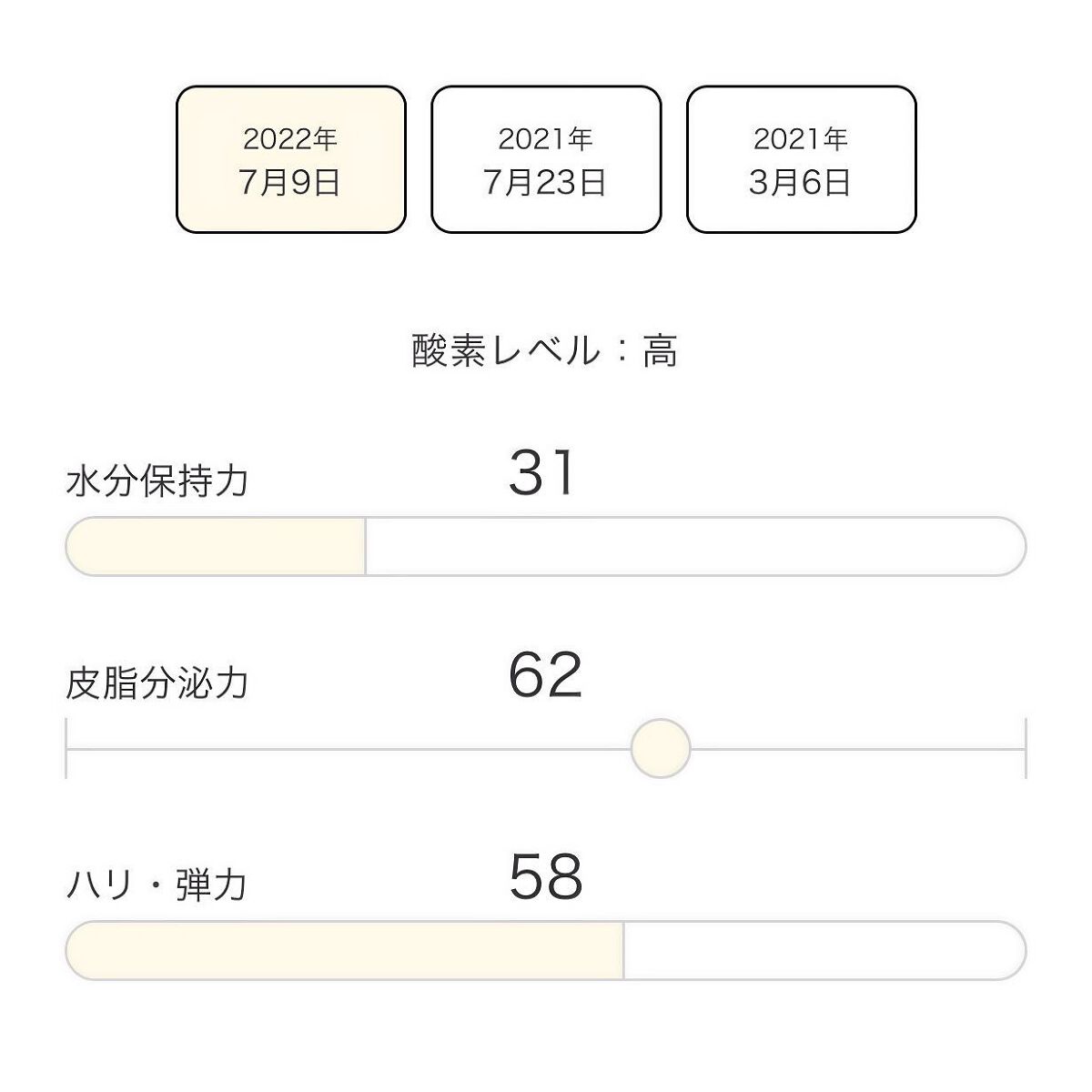Click the filled part of 水分保持力 bar
The image size is (1092, 1092).
tap(217, 547)
